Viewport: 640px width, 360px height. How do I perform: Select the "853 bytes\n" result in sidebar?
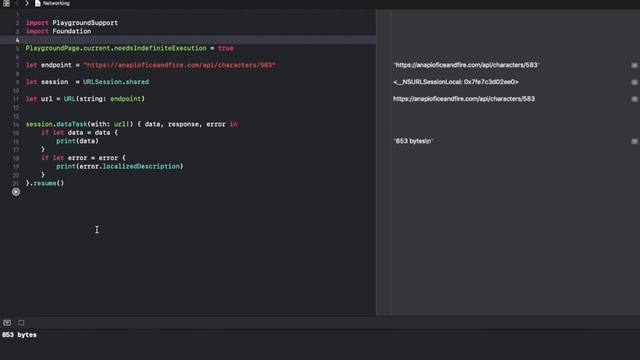pos(413,141)
